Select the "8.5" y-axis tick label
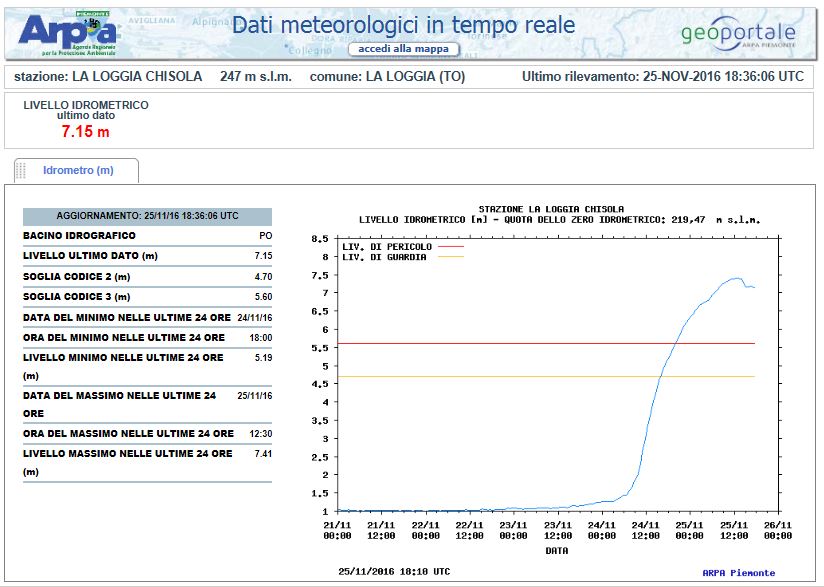The image size is (824, 587). 320,239
